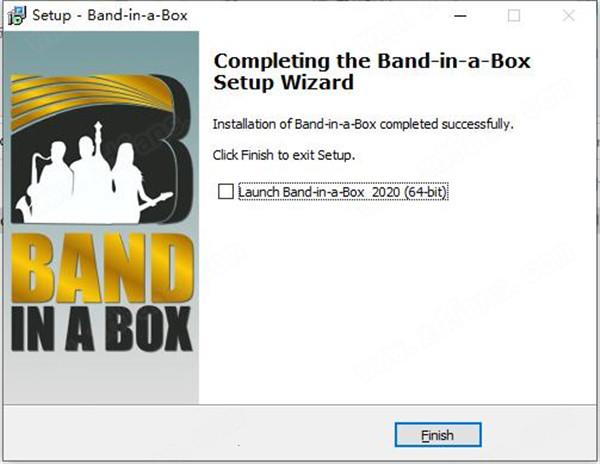Click the golden BAND lettering in banner

102,268
